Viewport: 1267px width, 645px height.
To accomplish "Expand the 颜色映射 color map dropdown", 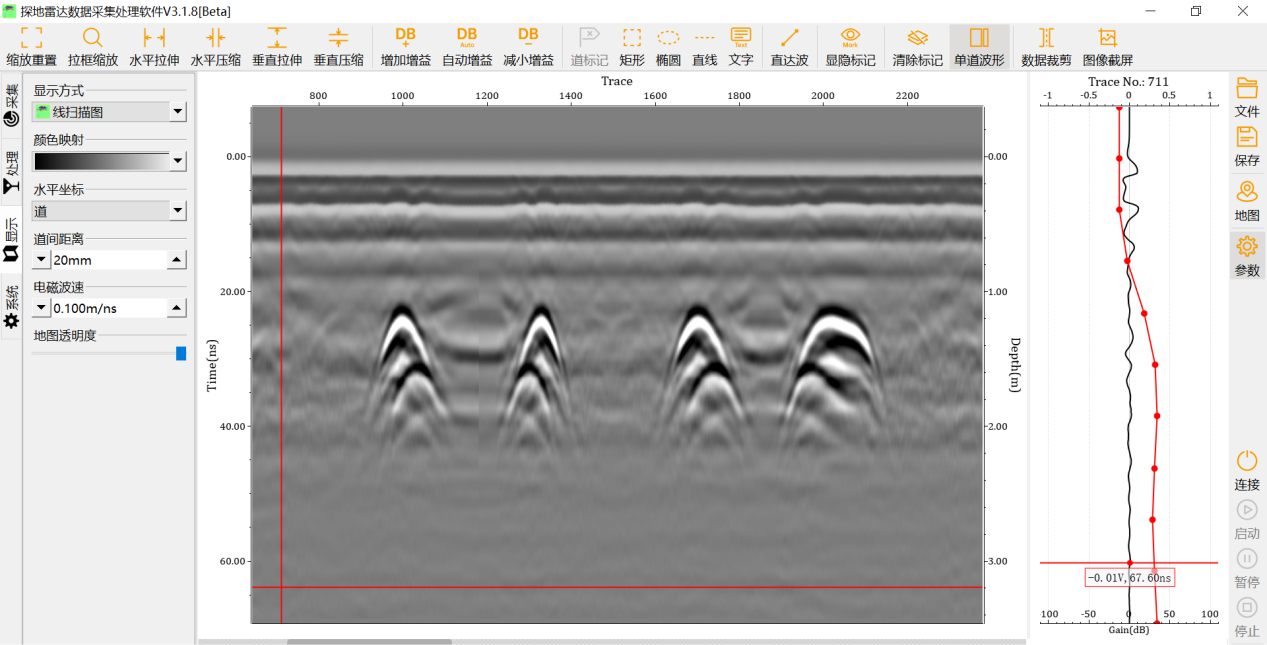I will tap(177, 161).
